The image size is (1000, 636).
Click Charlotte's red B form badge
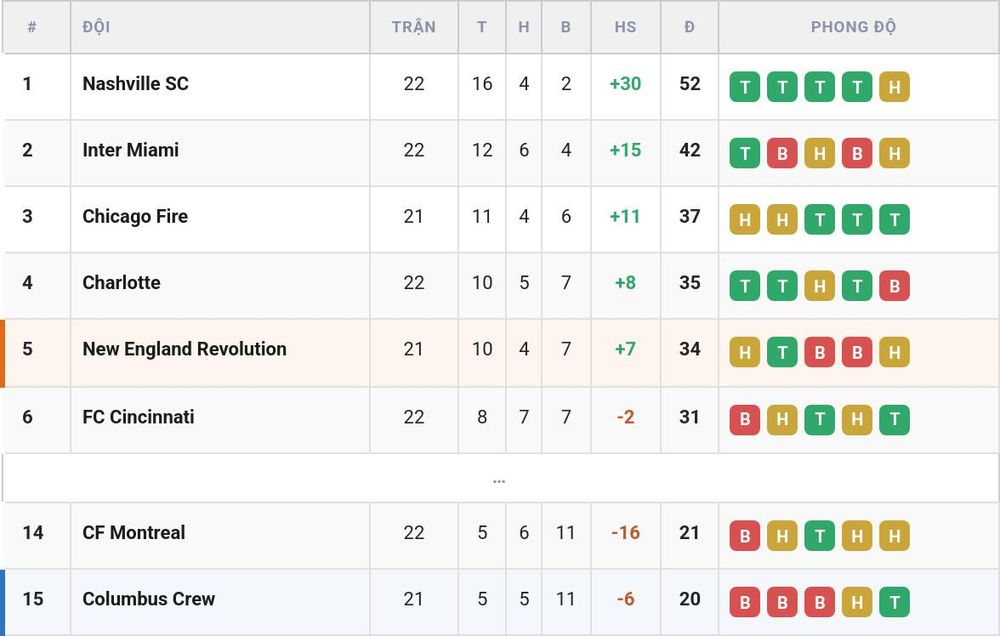point(894,286)
